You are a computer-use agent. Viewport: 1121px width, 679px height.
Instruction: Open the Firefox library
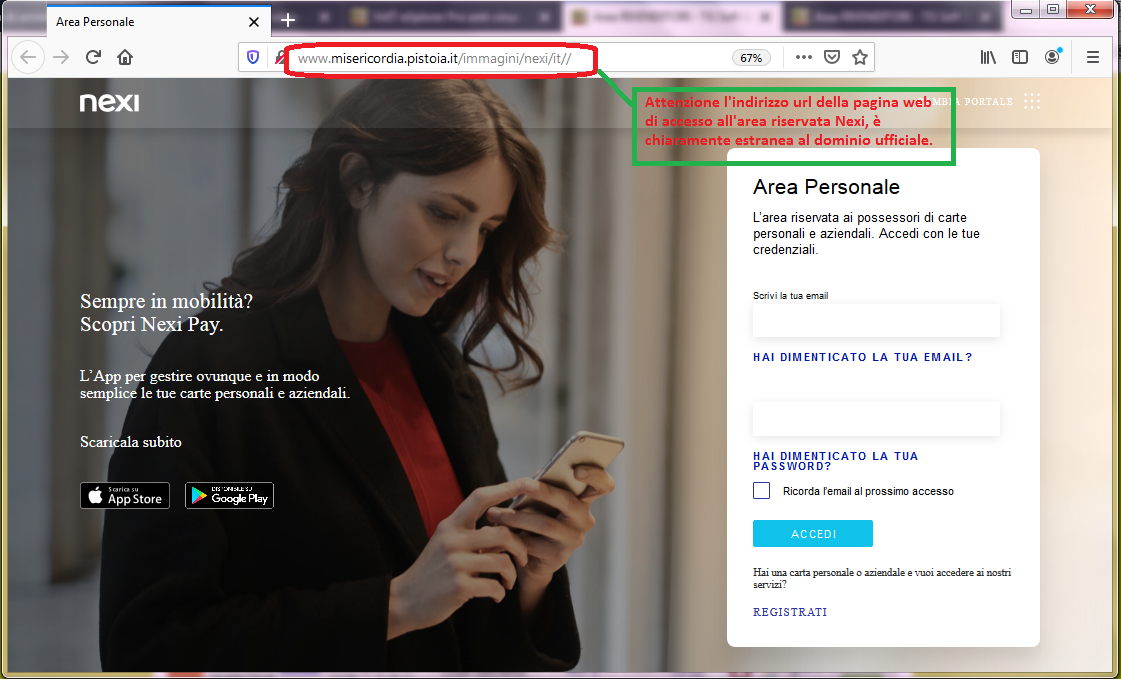988,57
